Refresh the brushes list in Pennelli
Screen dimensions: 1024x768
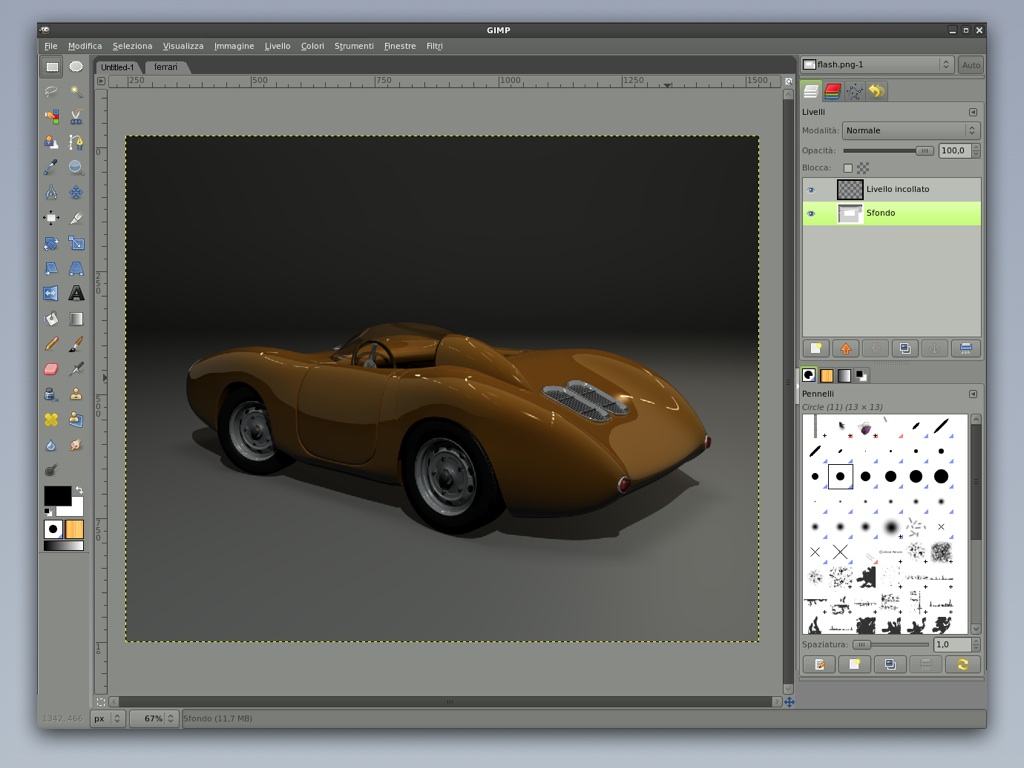coord(962,664)
